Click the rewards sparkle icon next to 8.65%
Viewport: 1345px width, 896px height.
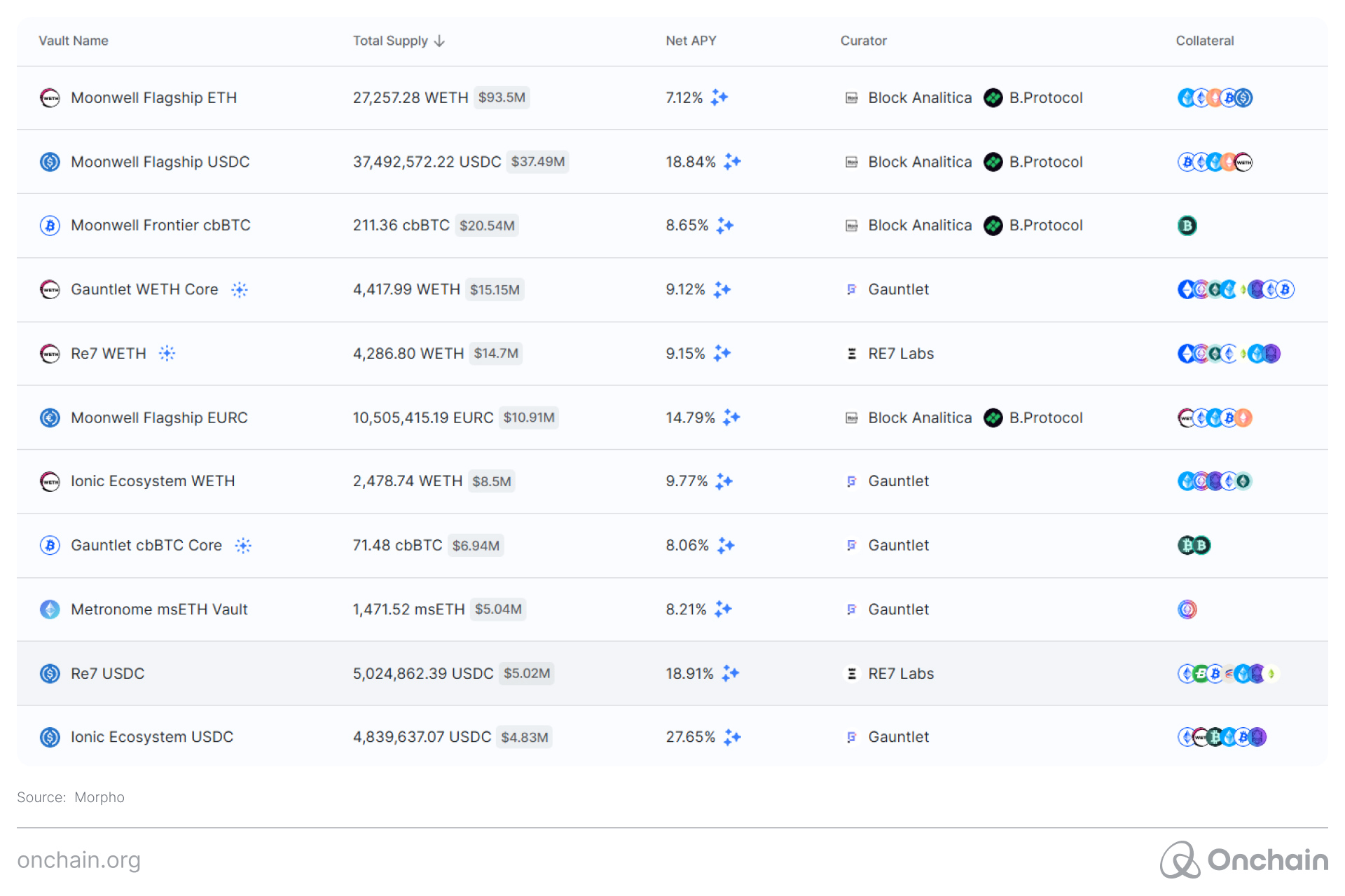(725, 226)
